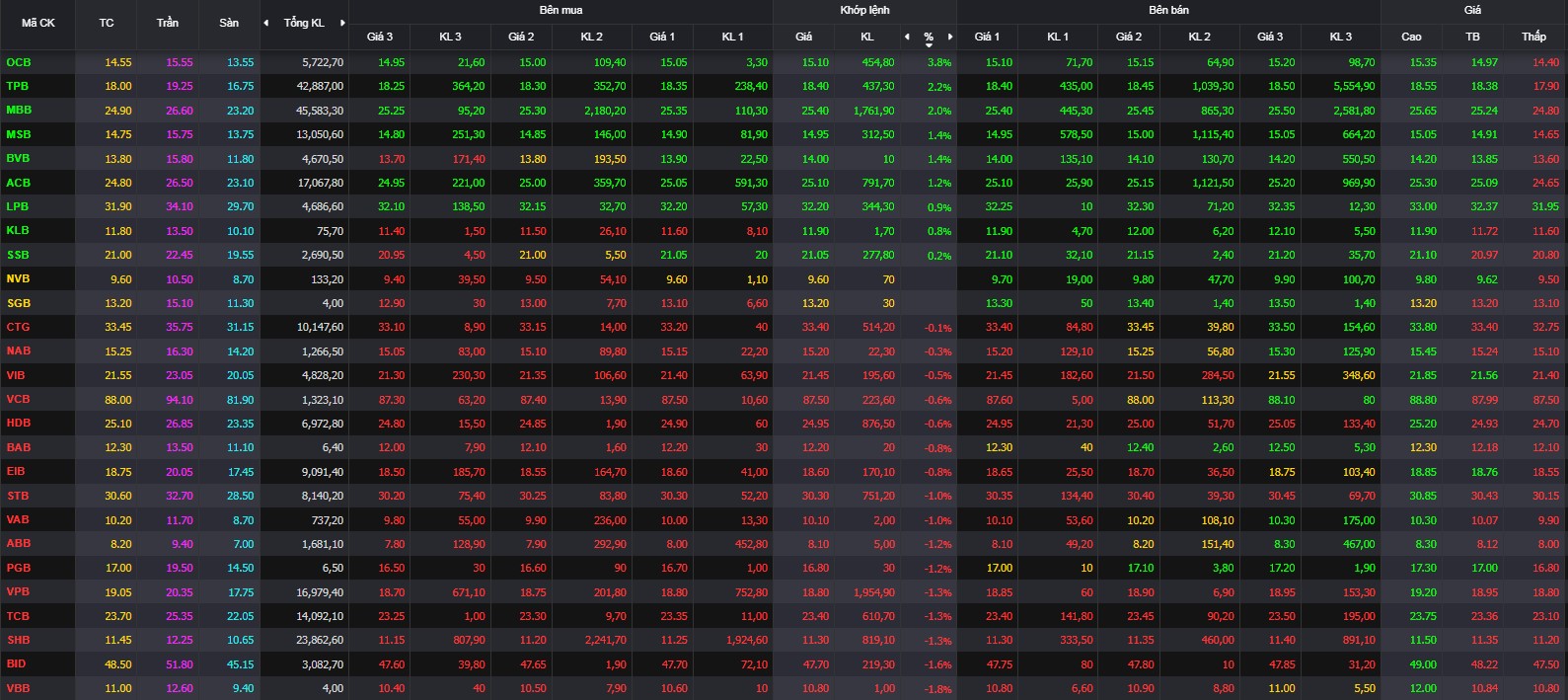Screen dimensions: 1568x700
Task: Click the right arrow beside Tổng KL header
Action: [x=342, y=23]
